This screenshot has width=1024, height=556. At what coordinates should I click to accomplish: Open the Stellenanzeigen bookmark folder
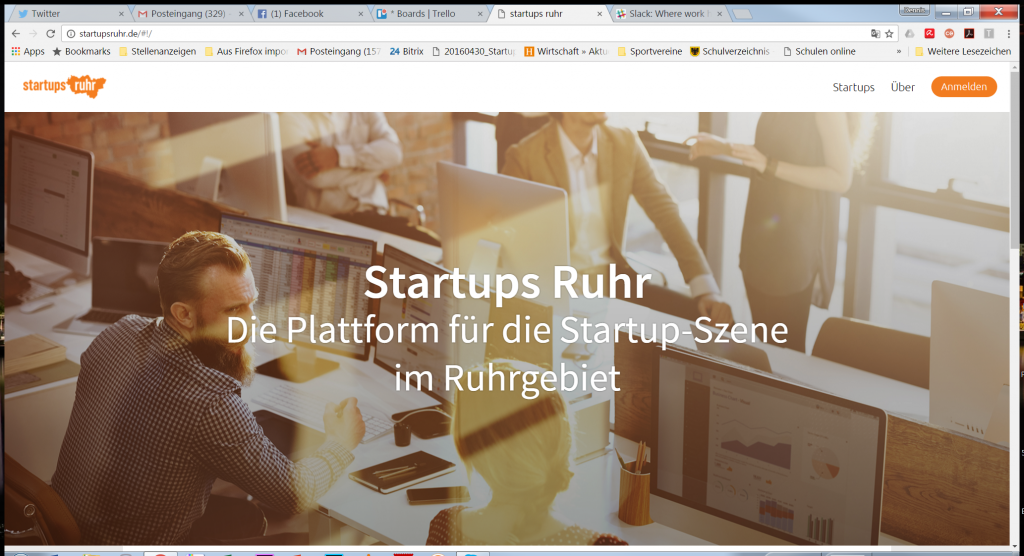click(157, 51)
